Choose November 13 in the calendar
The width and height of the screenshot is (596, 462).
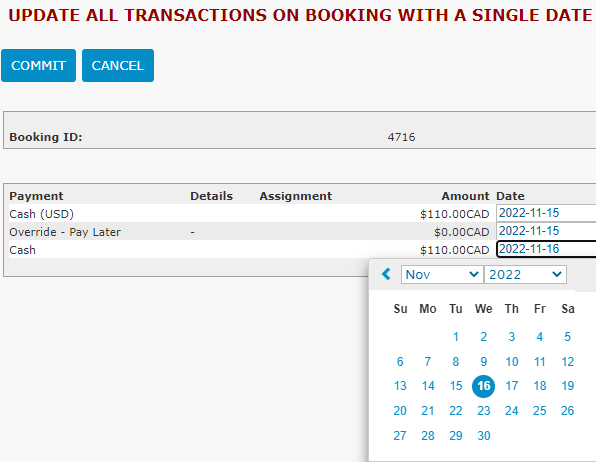click(x=400, y=386)
